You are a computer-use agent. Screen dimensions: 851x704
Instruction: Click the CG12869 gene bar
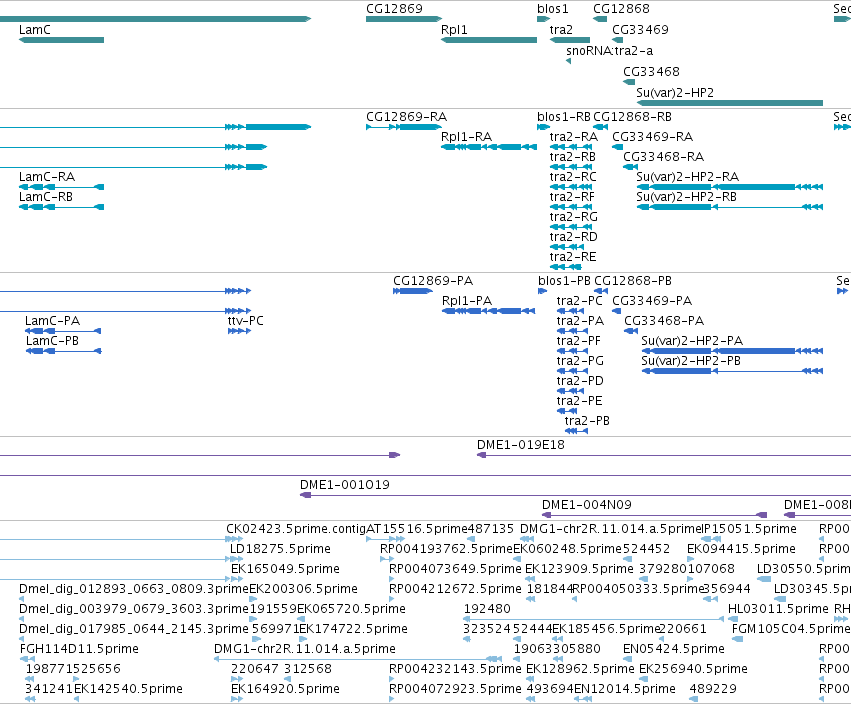click(404, 19)
